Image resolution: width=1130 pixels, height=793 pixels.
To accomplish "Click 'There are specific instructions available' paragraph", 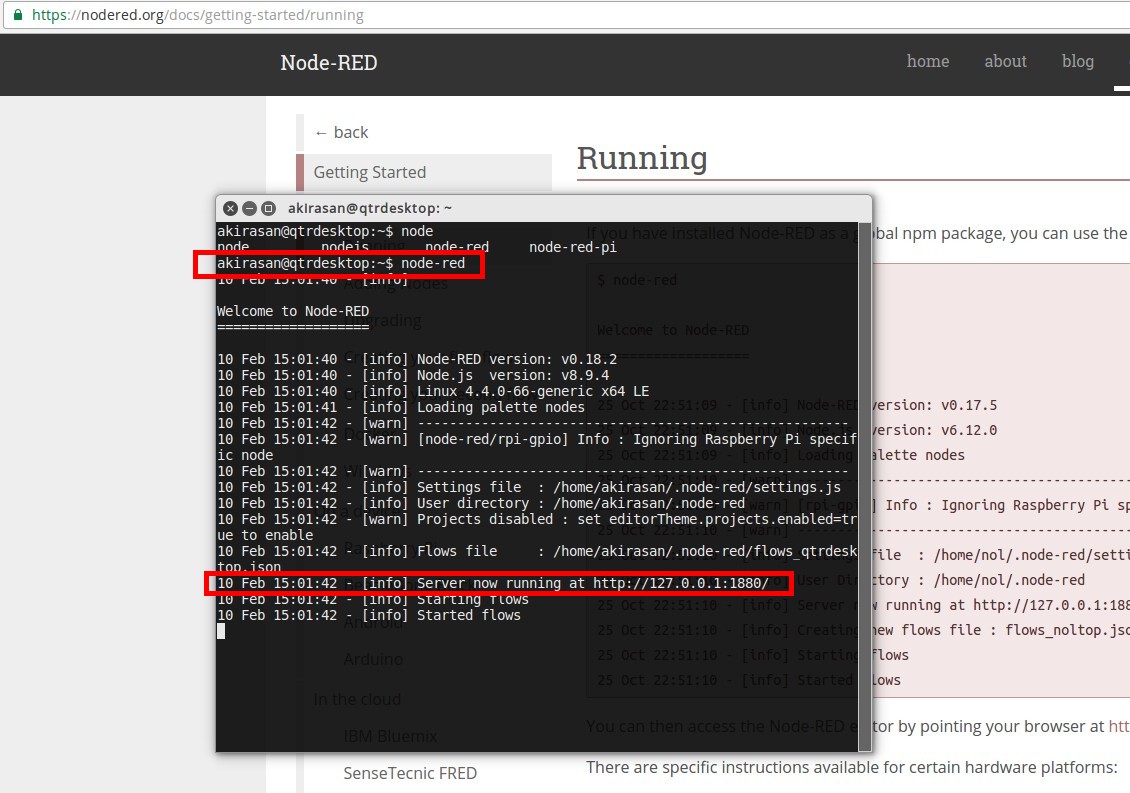I will click(x=852, y=767).
